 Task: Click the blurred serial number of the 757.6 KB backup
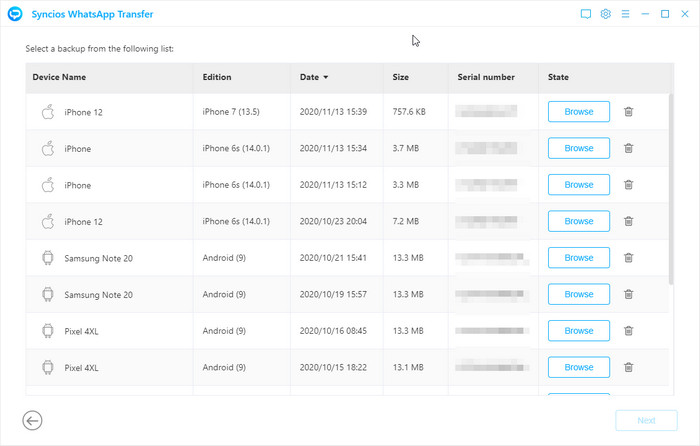click(x=486, y=111)
